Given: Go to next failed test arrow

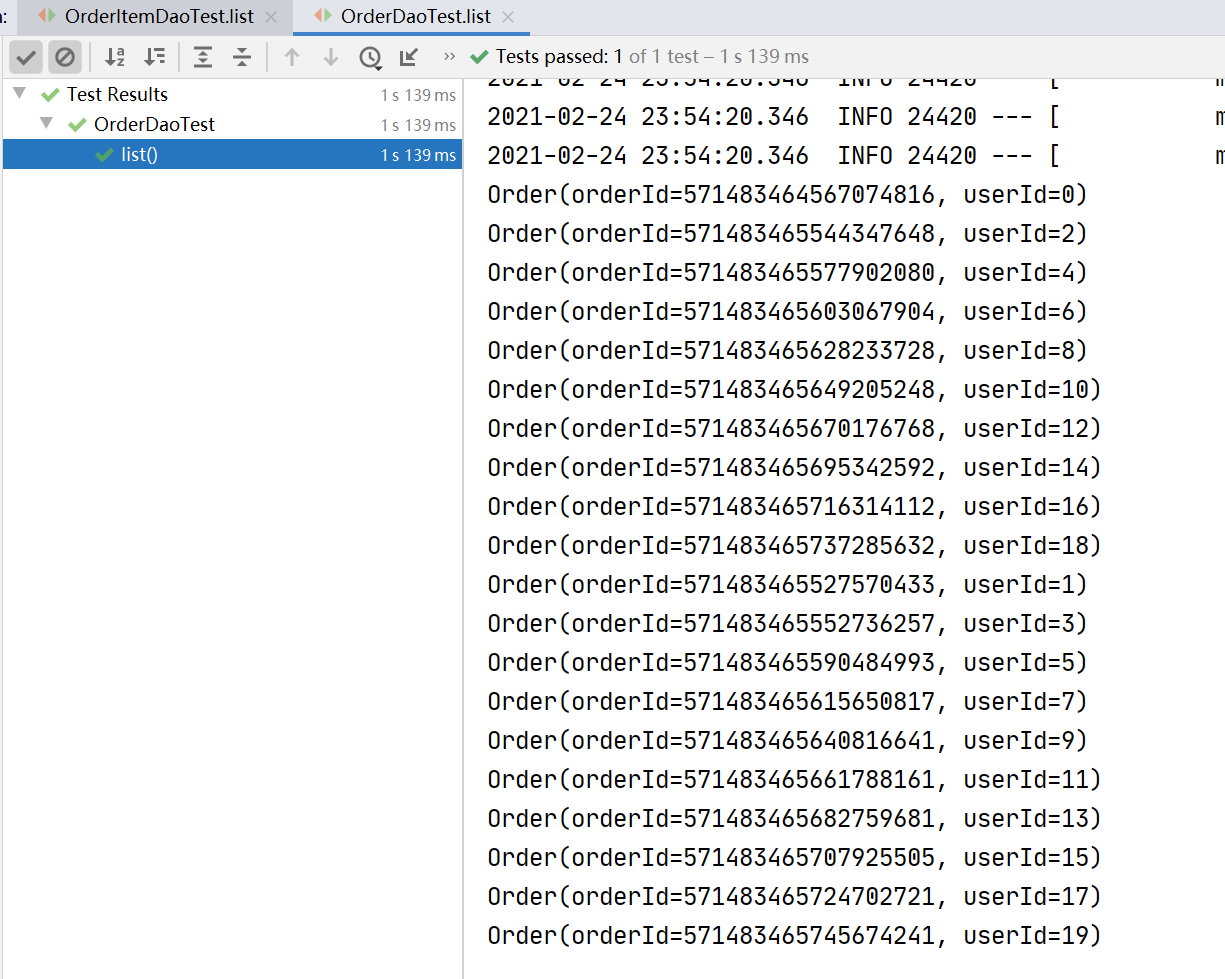Looking at the screenshot, I should point(331,57).
